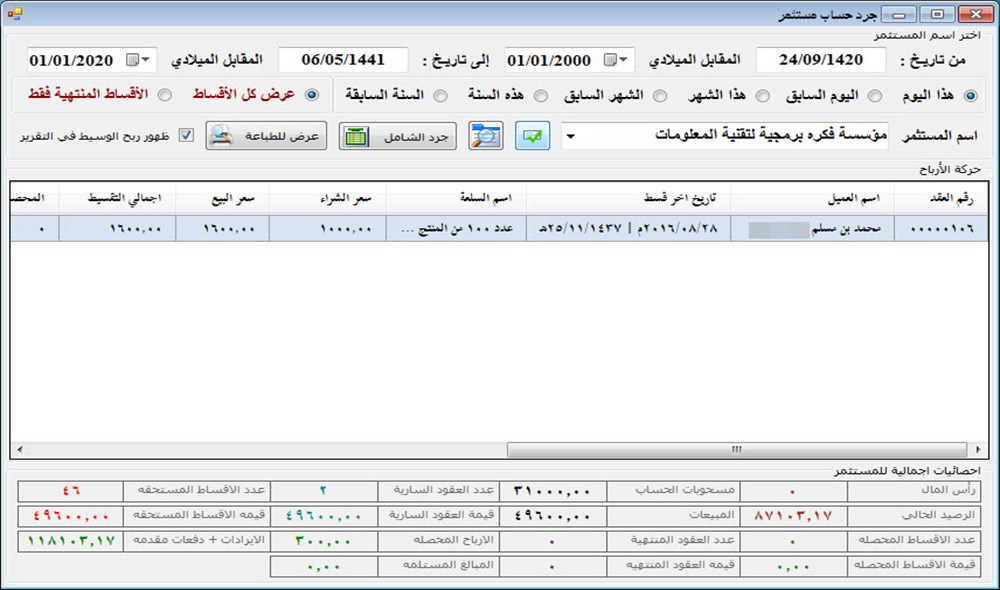Click the app icon in title bar
The height and width of the screenshot is (590, 1000).
point(14,14)
